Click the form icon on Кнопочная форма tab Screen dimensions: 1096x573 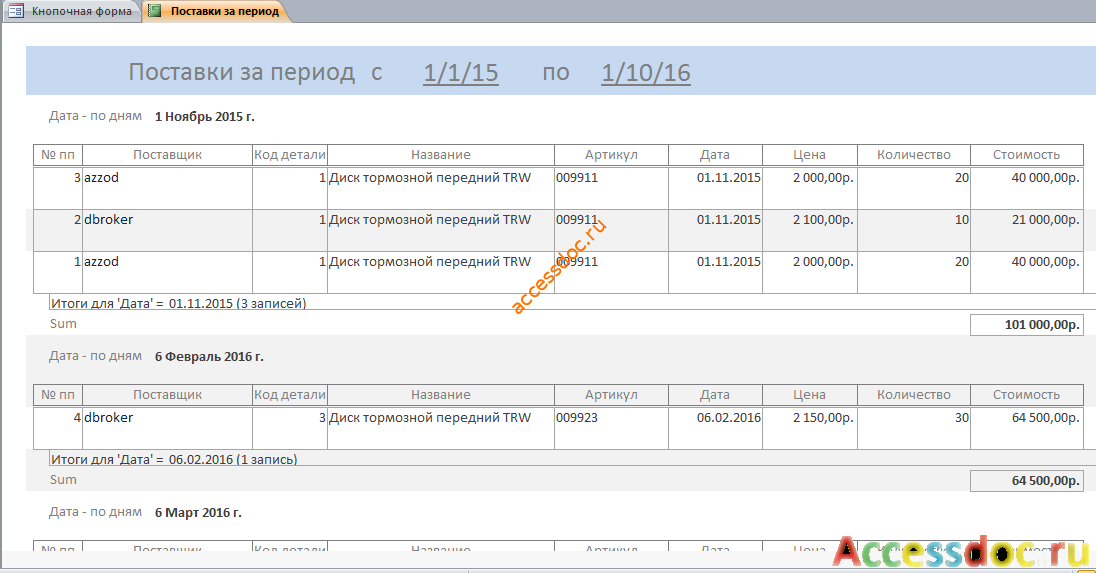tap(16, 11)
